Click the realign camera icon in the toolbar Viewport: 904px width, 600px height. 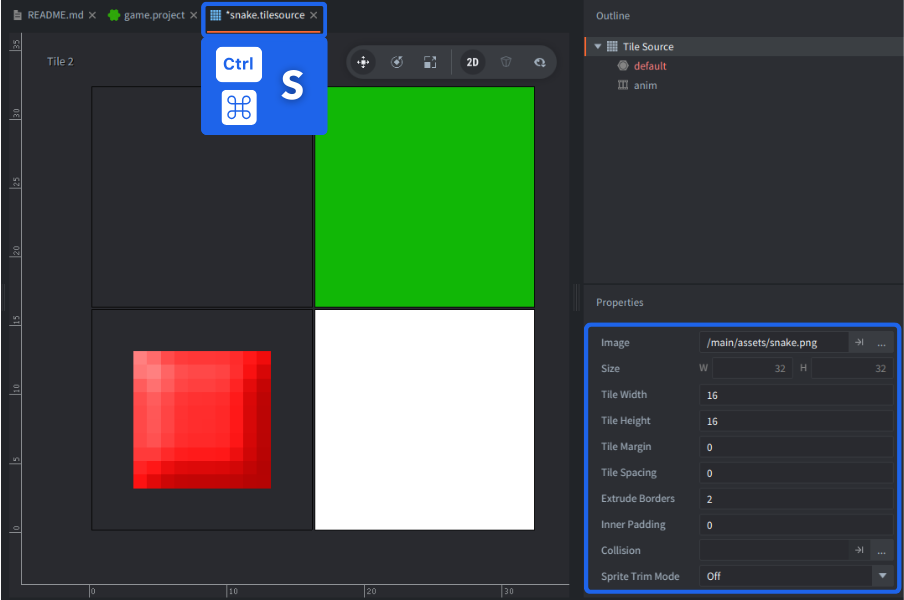click(538, 61)
